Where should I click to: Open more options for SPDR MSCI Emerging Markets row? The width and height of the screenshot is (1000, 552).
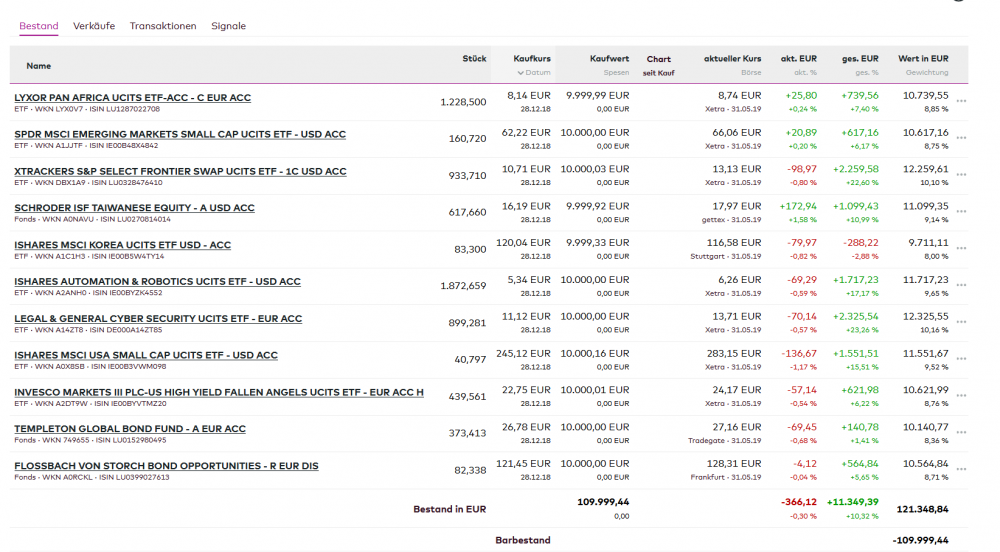(x=961, y=139)
